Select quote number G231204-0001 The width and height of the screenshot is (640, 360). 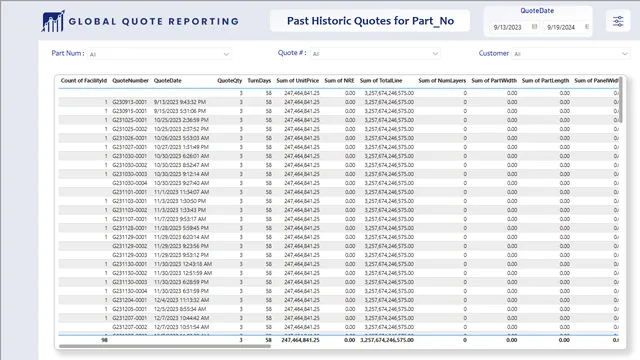point(129,300)
